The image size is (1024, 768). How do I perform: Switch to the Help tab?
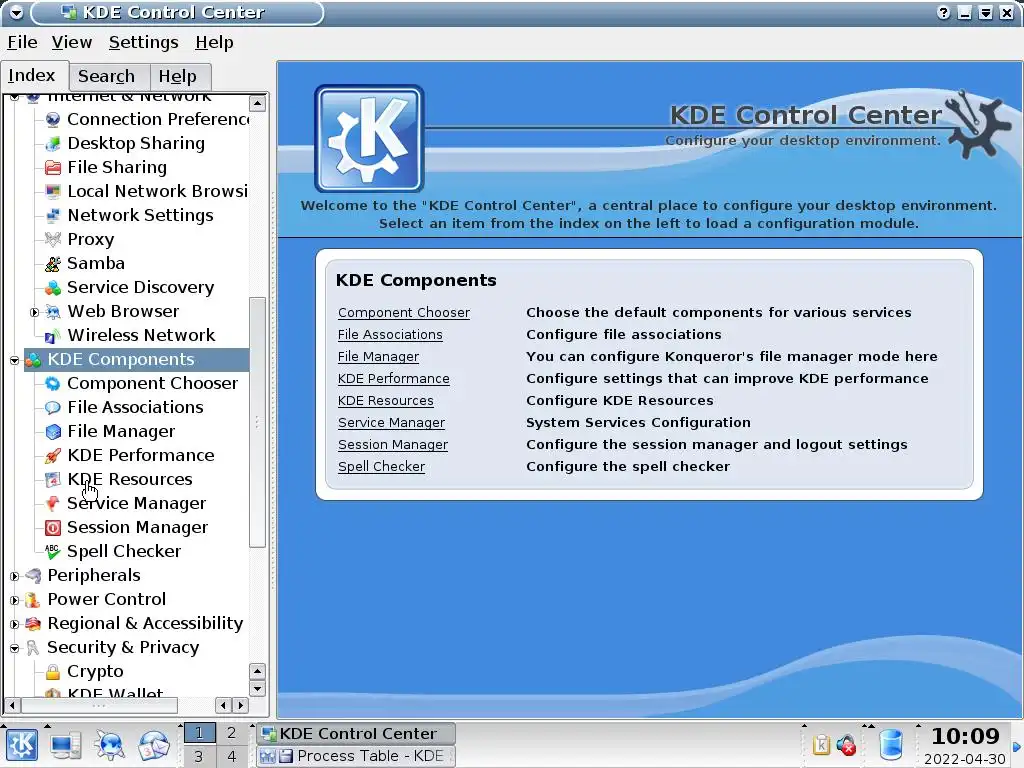178,76
